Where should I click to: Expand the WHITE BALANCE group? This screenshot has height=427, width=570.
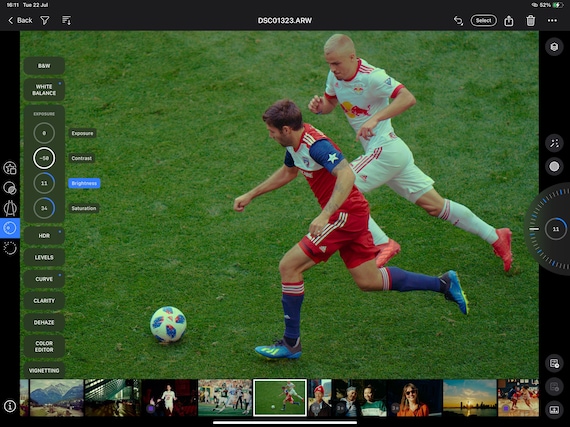pyautogui.click(x=44, y=90)
